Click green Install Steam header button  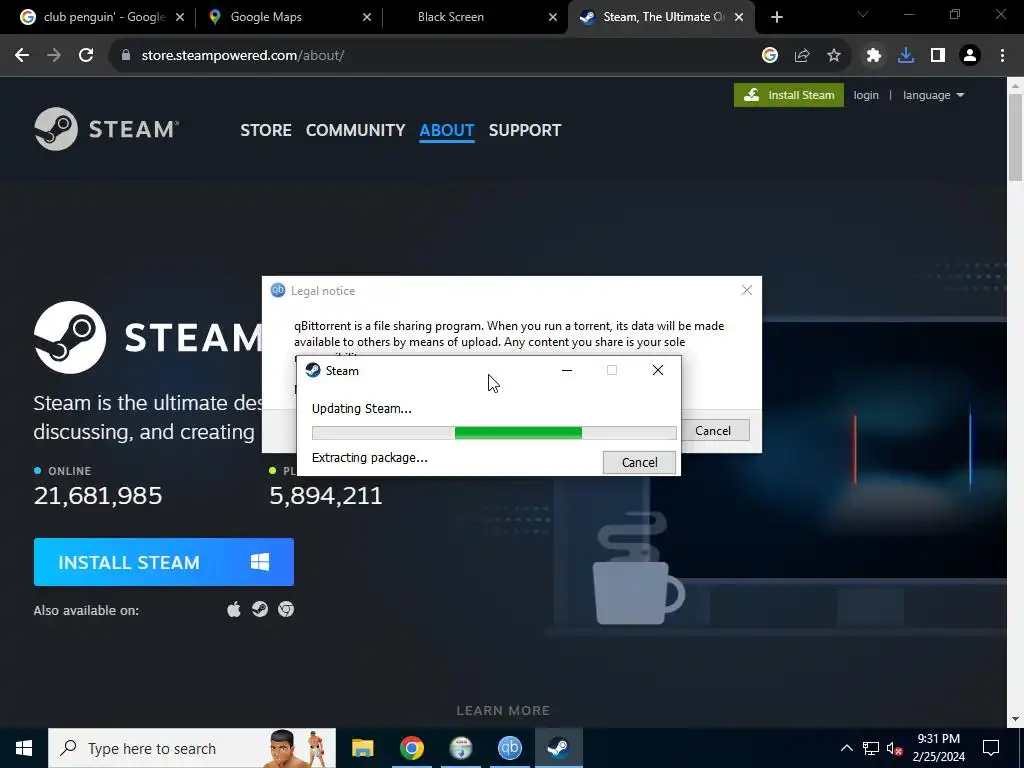point(789,95)
